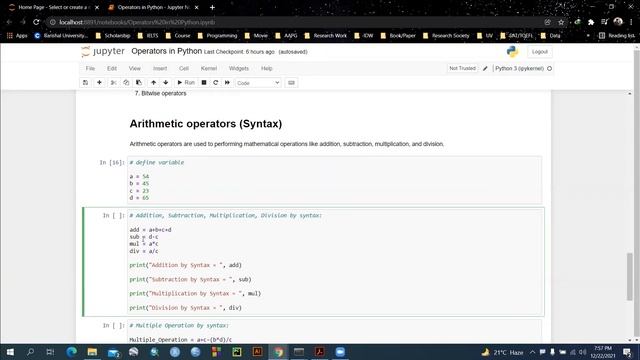Restart the kernel icon
640x360 pixels.
coord(216,82)
